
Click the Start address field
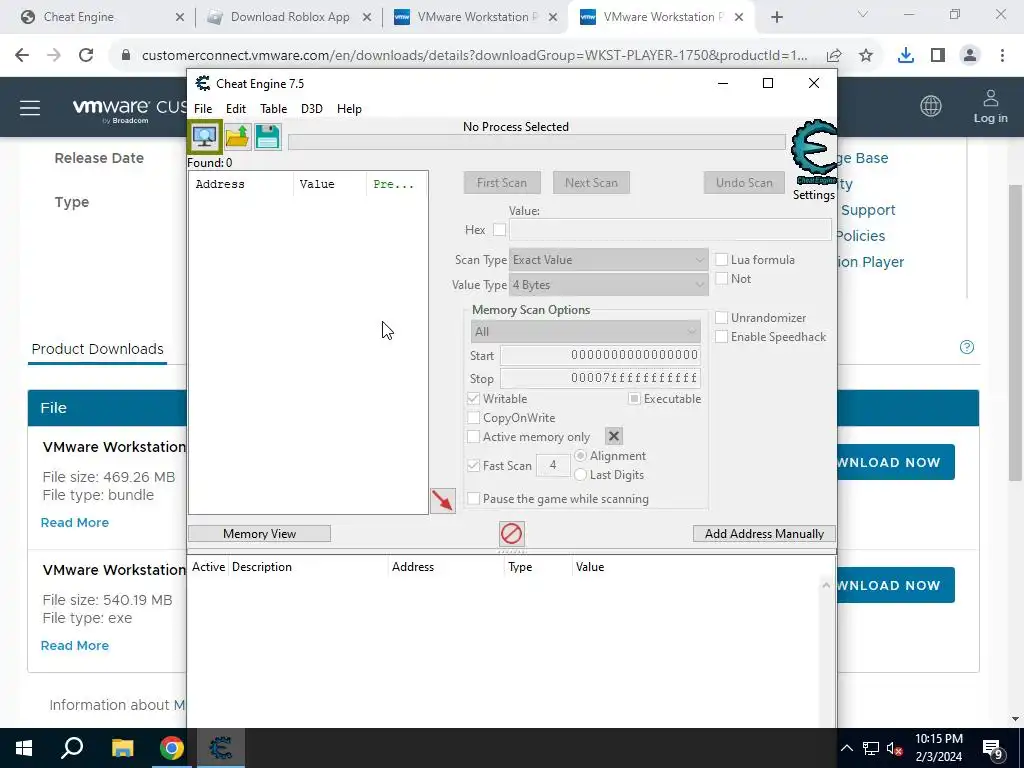(x=600, y=355)
